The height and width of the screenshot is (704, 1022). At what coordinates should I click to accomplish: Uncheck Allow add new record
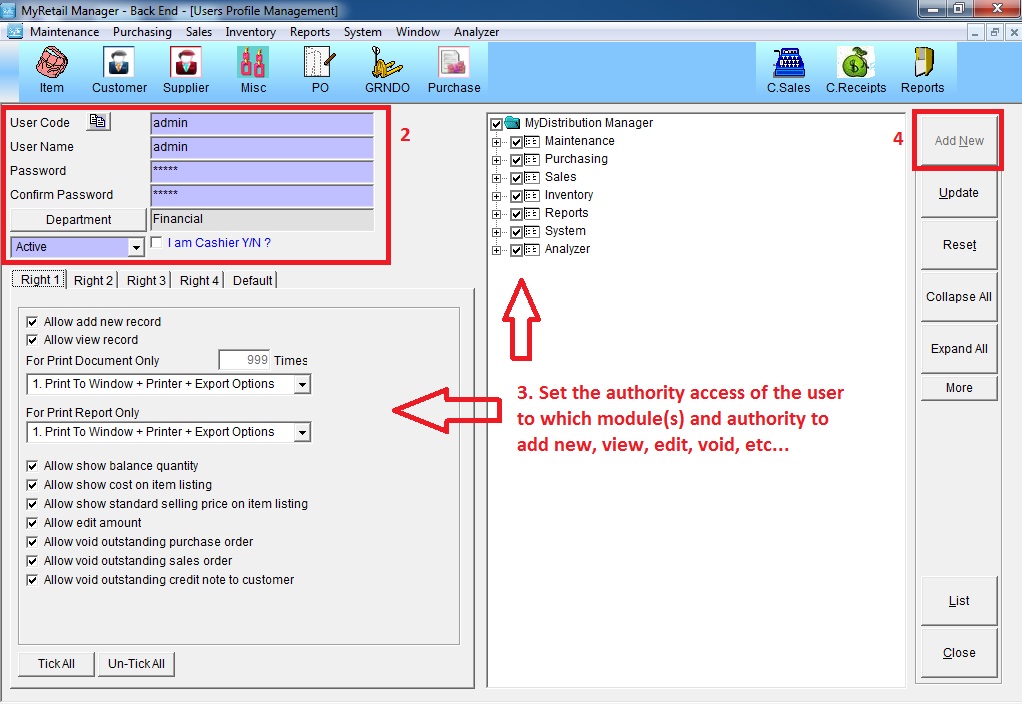click(33, 322)
